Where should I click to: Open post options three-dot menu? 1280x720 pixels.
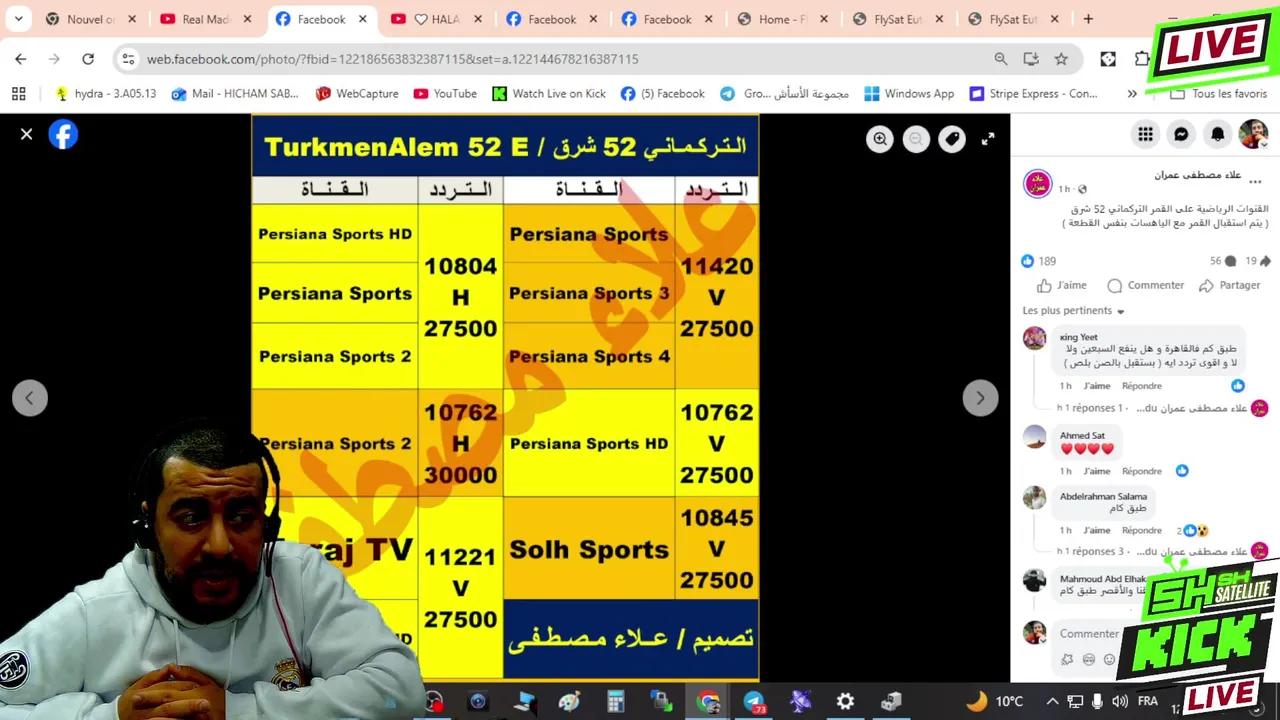click(x=1255, y=182)
